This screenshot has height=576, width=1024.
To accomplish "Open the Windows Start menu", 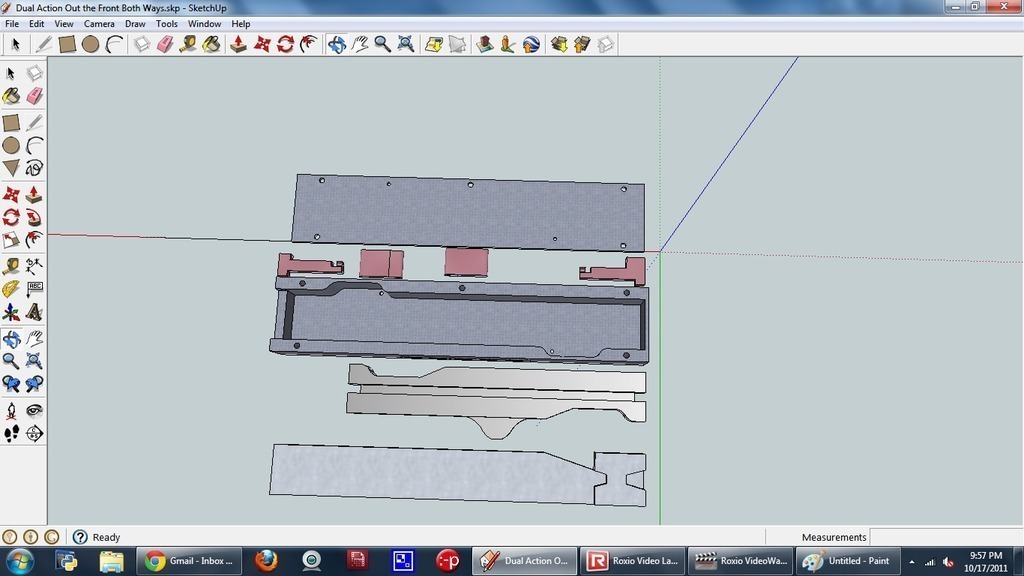I will [19, 560].
